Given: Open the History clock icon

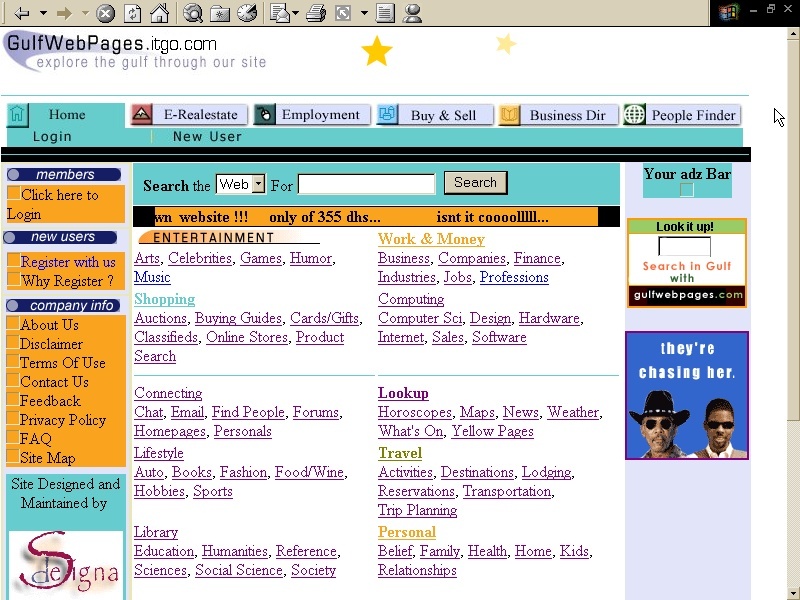Looking at the screenshot, I should 247,13.
